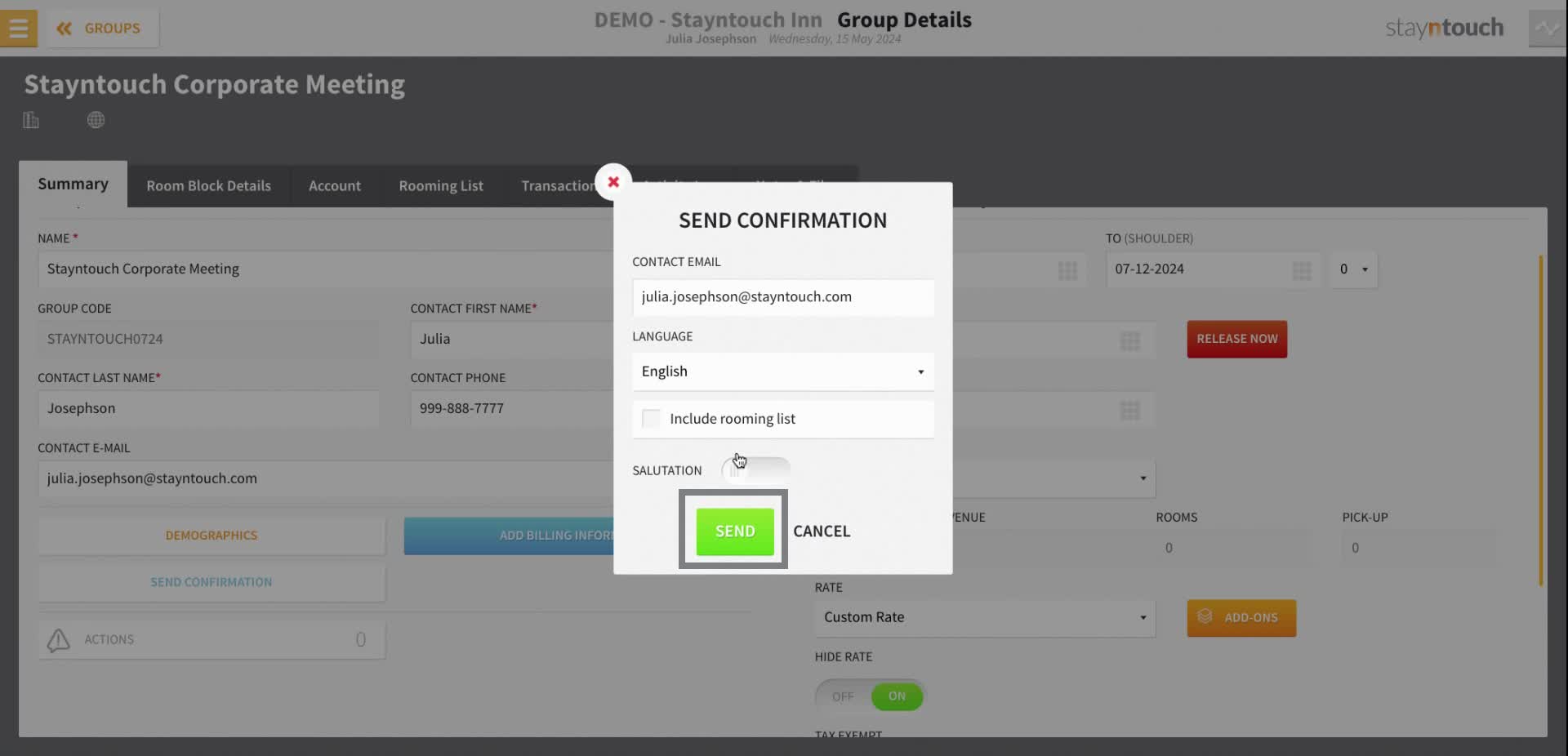Viewport: 1568px width, 756px height.
Task: Toggle the Salutation switch
Action: 755,469
